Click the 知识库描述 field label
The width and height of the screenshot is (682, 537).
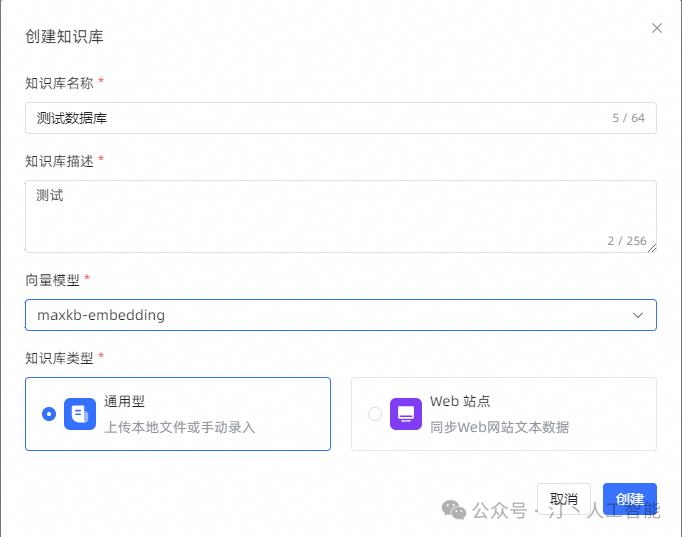(59, 160)
